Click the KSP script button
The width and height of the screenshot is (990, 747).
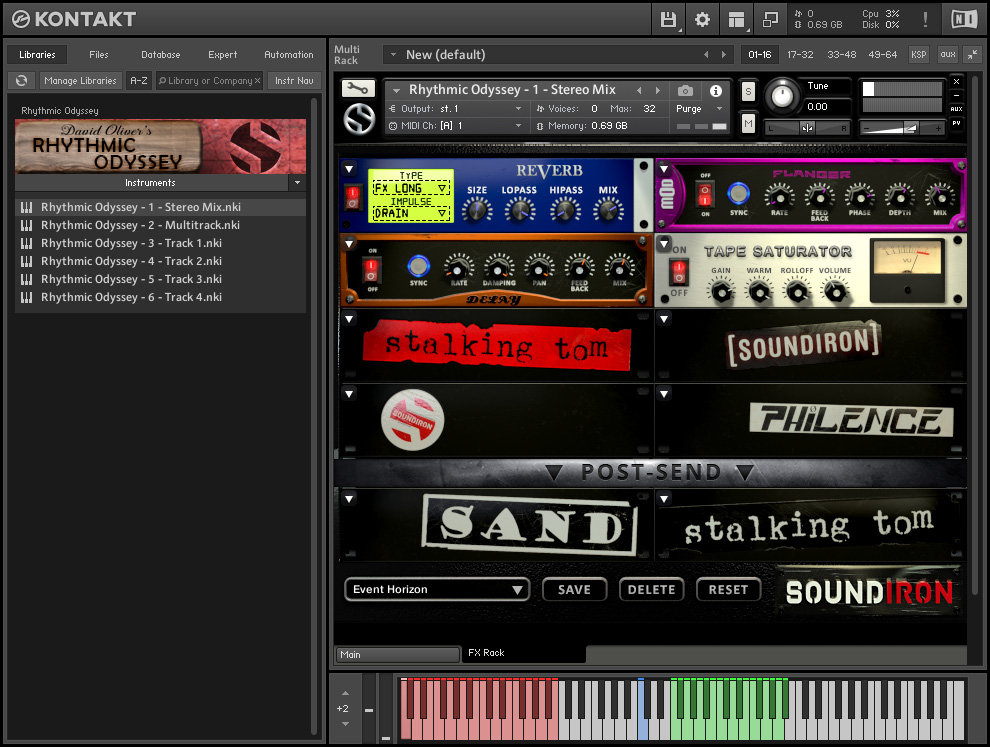(918, 54)
